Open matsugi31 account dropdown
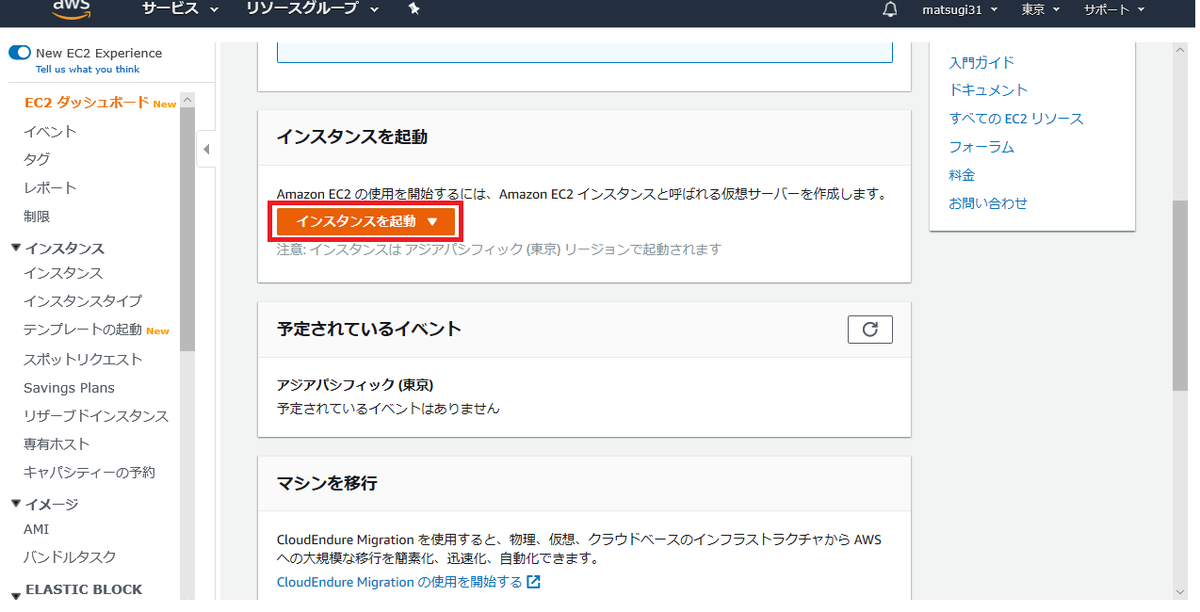Screen dimensions: 1200x612 coord(959,9)
